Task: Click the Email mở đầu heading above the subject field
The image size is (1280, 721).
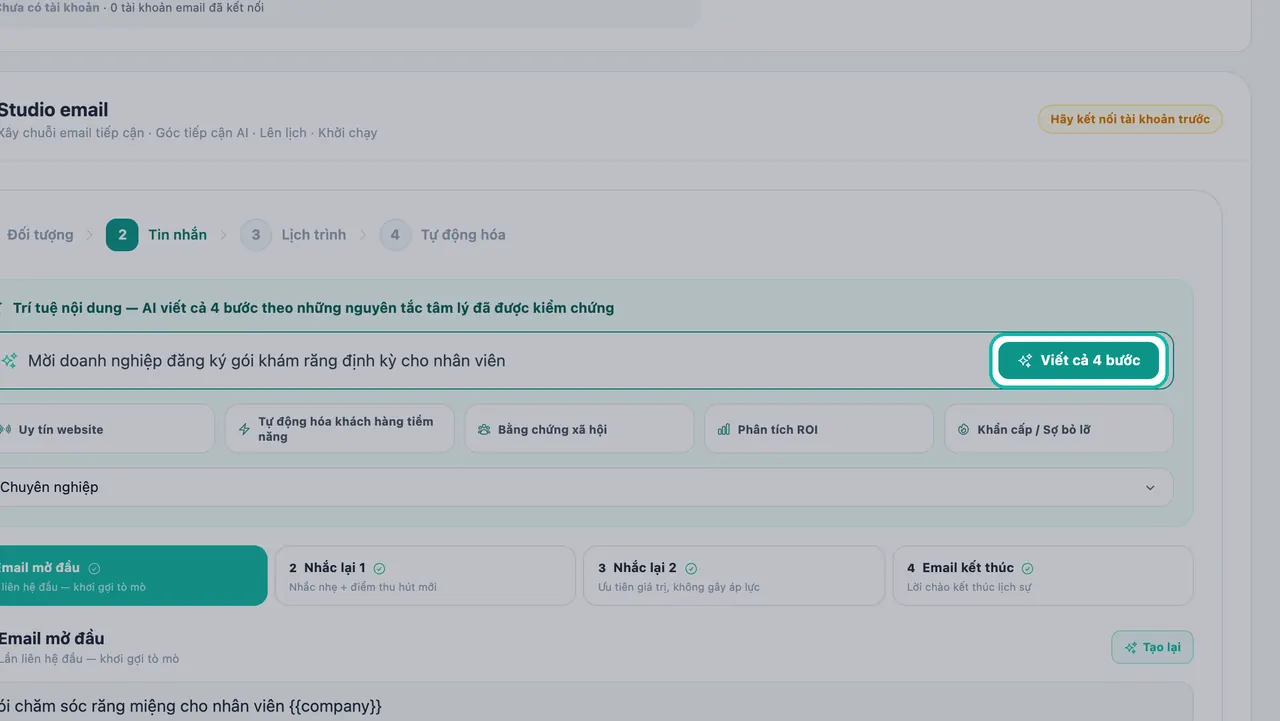Action: pos(52,639)
